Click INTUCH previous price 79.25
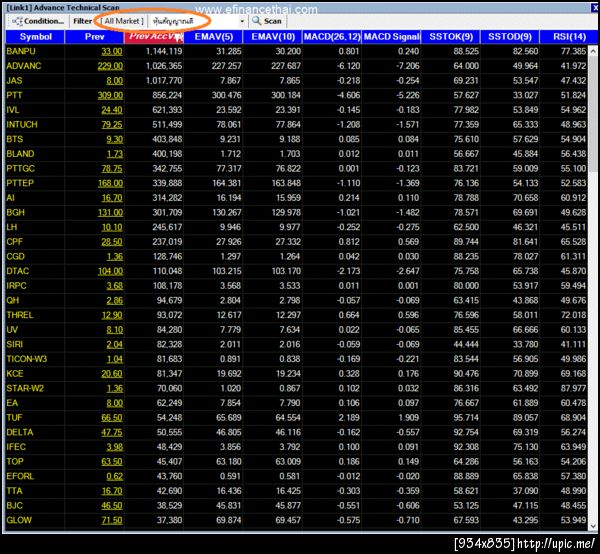This screenshot has width=600, height=554. 112,124
